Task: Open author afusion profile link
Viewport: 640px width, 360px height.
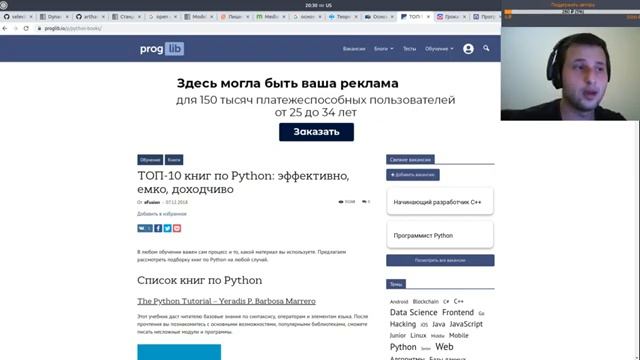Action: [152, 202]
